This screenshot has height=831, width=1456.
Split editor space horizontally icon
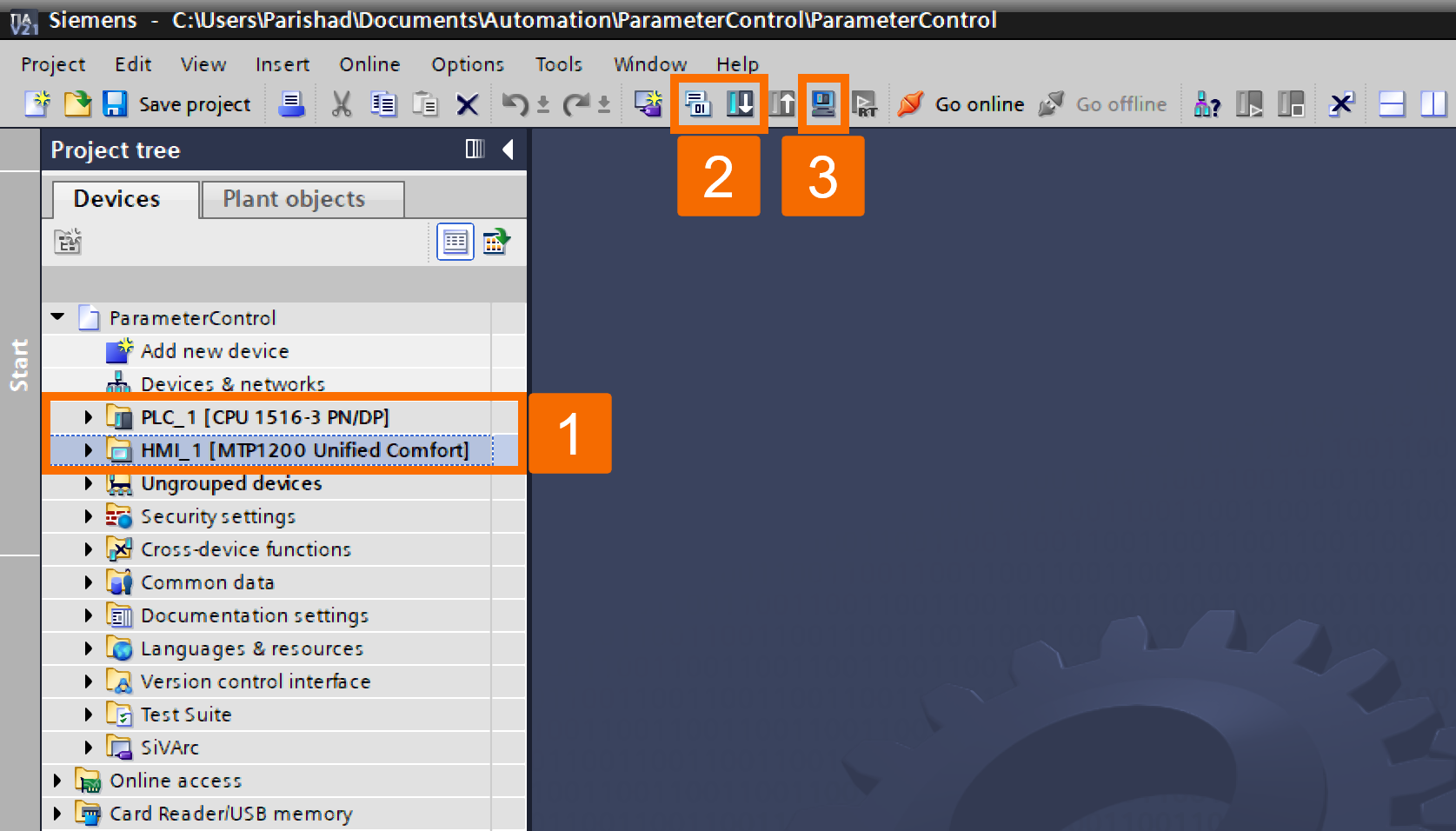point(1392,104)
